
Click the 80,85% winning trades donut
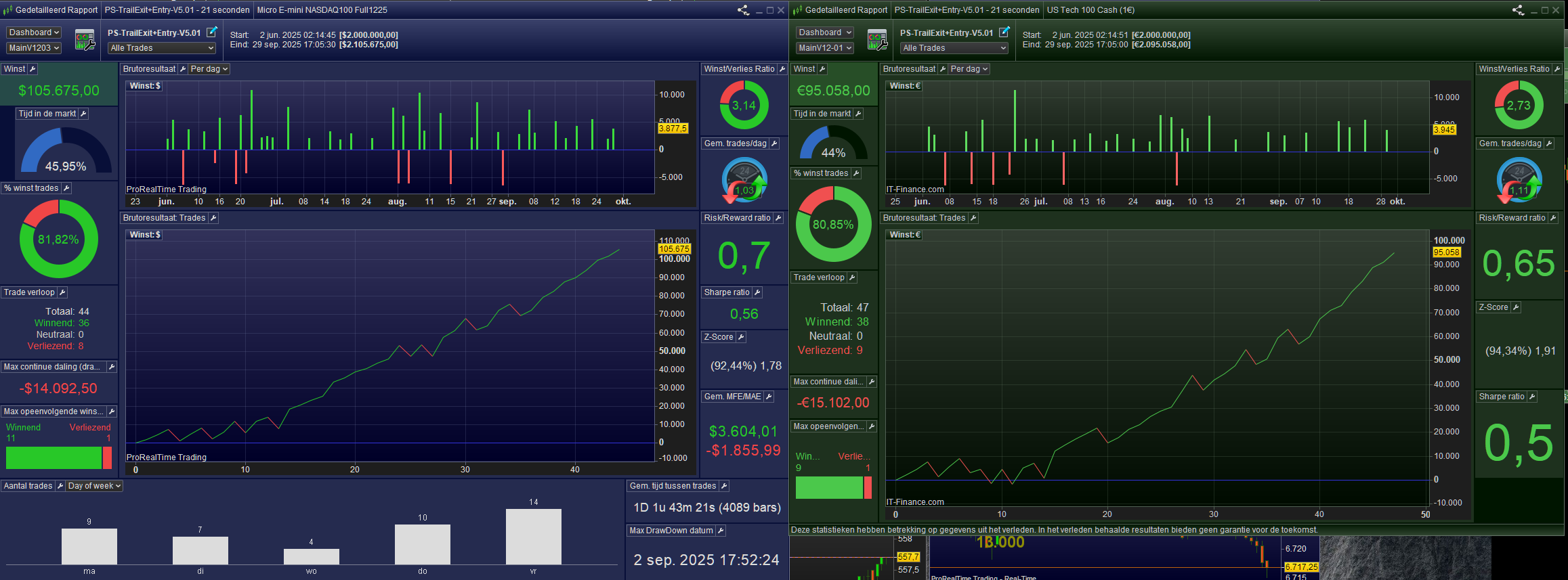coord(833,224)
